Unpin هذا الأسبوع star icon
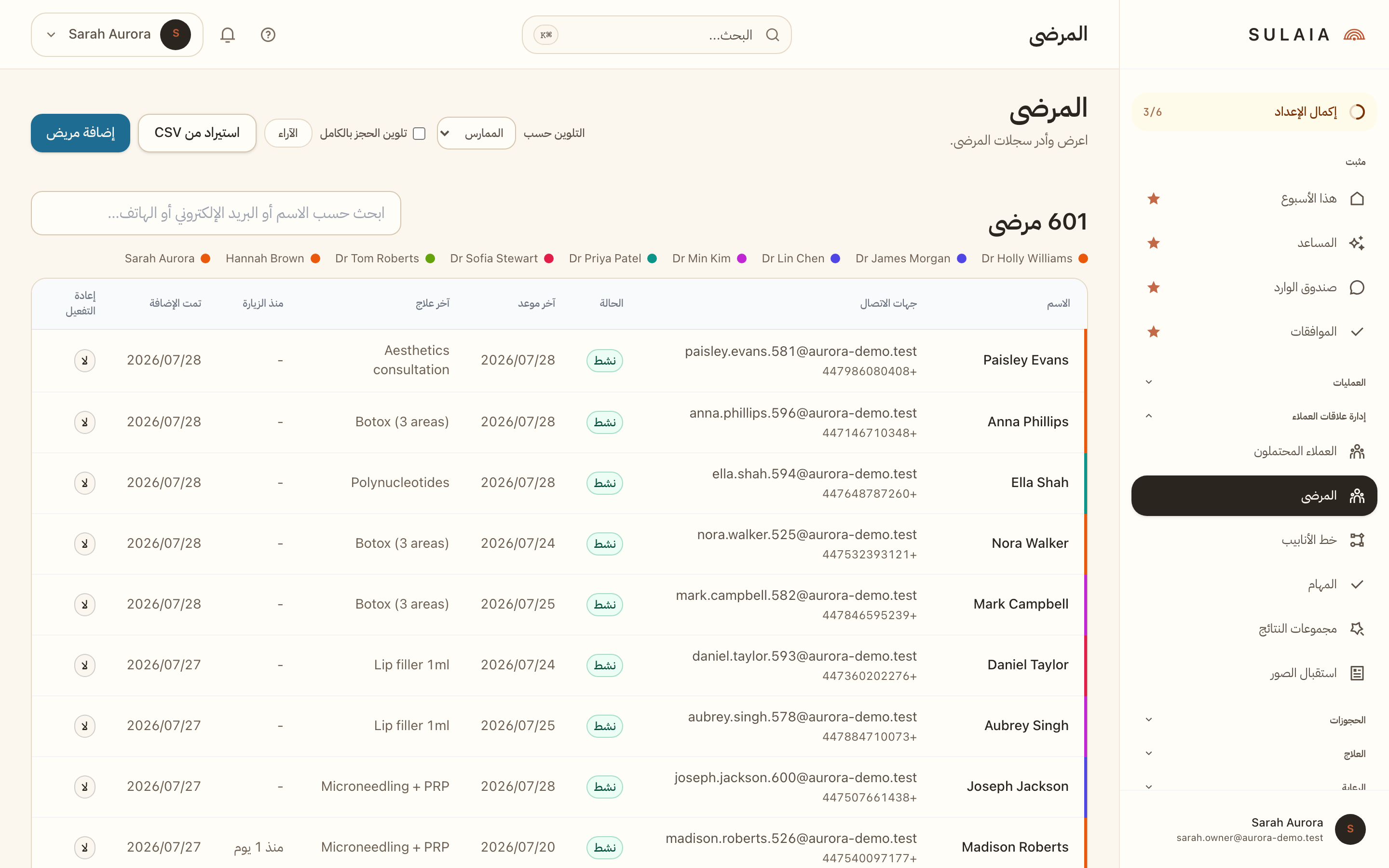The image size is (1389, 868). pos(1154,199)
